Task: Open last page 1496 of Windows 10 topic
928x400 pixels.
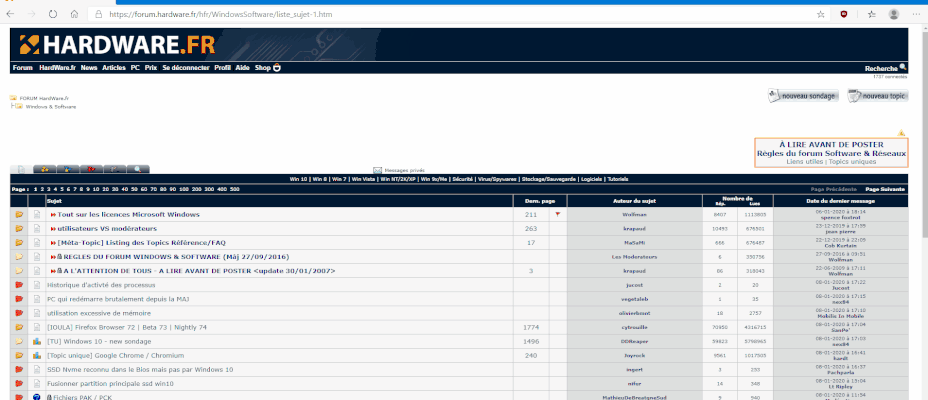Action: pos(531,341)
